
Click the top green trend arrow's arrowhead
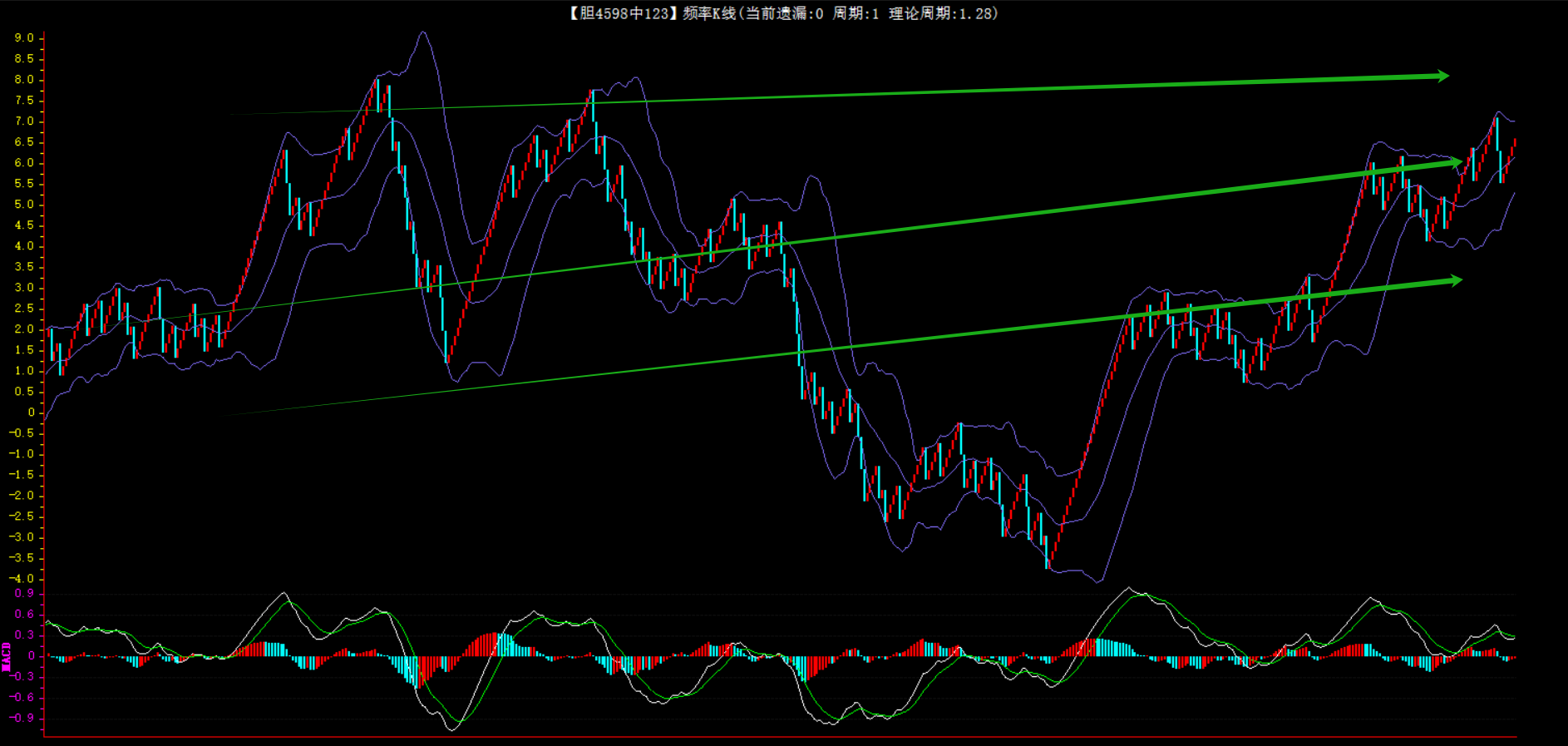point(1442,77)
